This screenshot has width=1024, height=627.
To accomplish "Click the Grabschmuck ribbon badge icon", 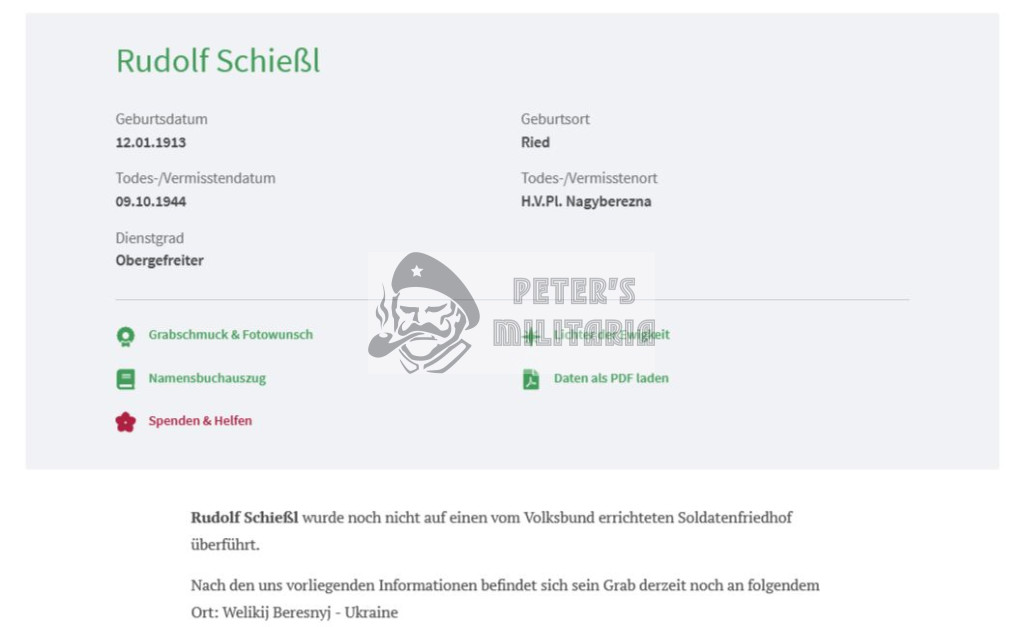I will (x=125, y=336).
